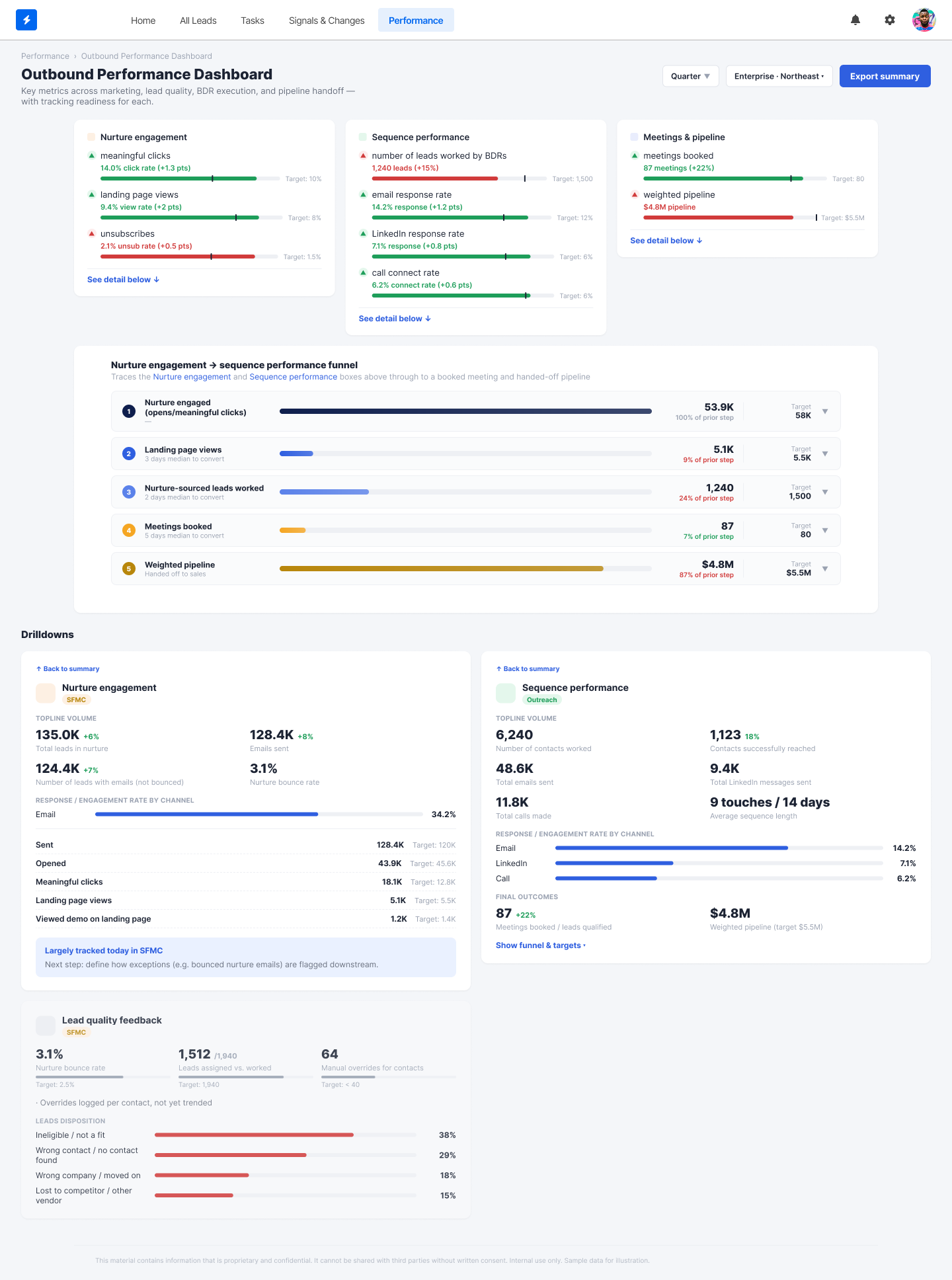Viewport: 952px width, 1280px height.
Task: Click the Performance breadcrumb link
Action: click(x=45, y=56)
